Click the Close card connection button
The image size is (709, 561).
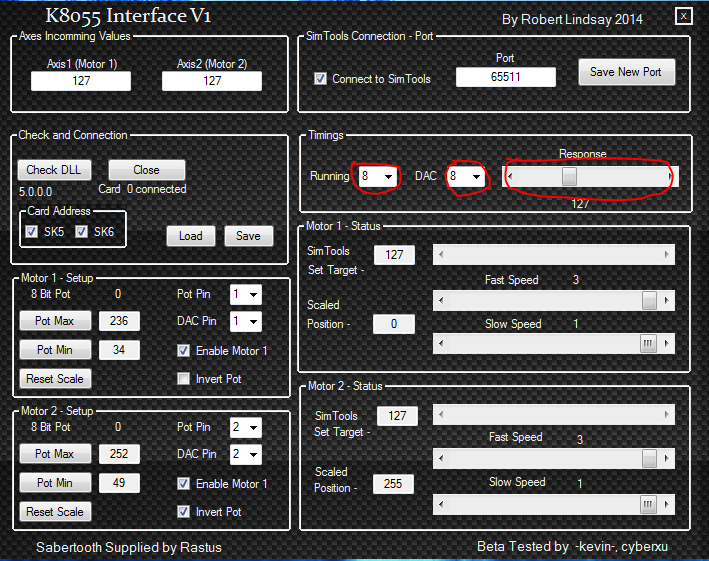coord(147,170)
